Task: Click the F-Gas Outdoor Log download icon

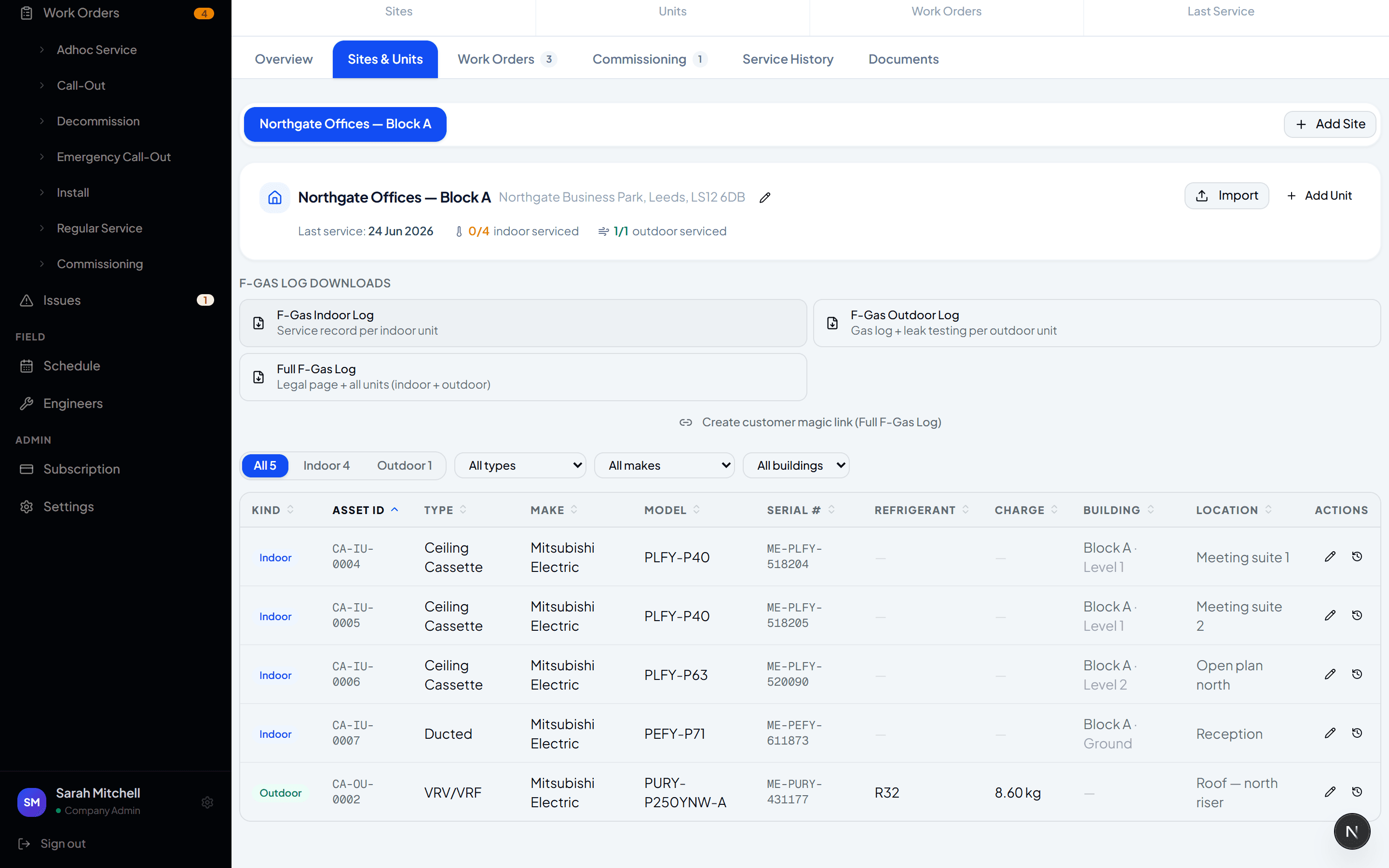Action: [832, 323]
